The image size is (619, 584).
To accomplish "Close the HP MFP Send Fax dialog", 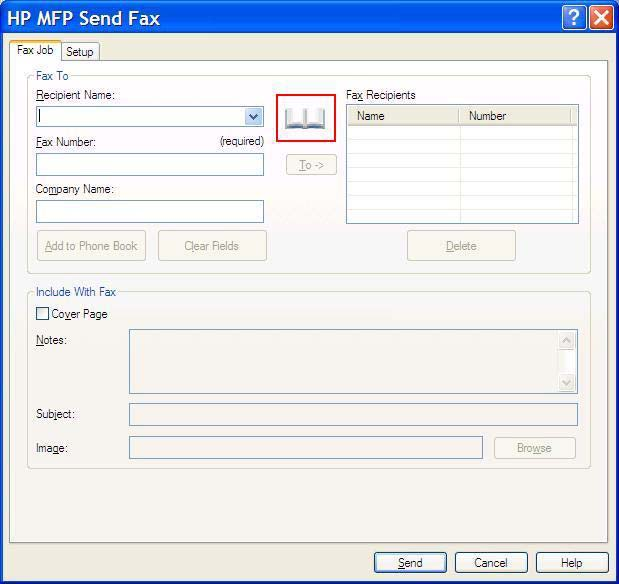I will point(601,18).
